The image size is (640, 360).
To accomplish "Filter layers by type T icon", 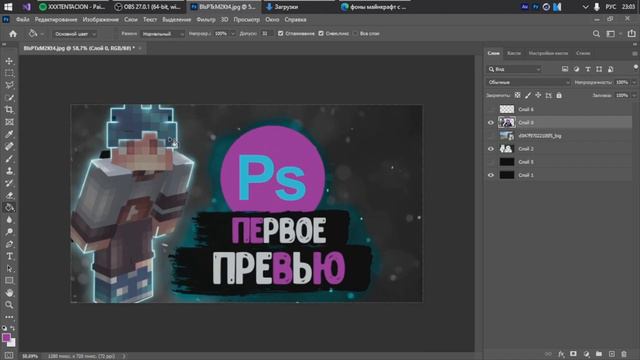I will [588, 69].
